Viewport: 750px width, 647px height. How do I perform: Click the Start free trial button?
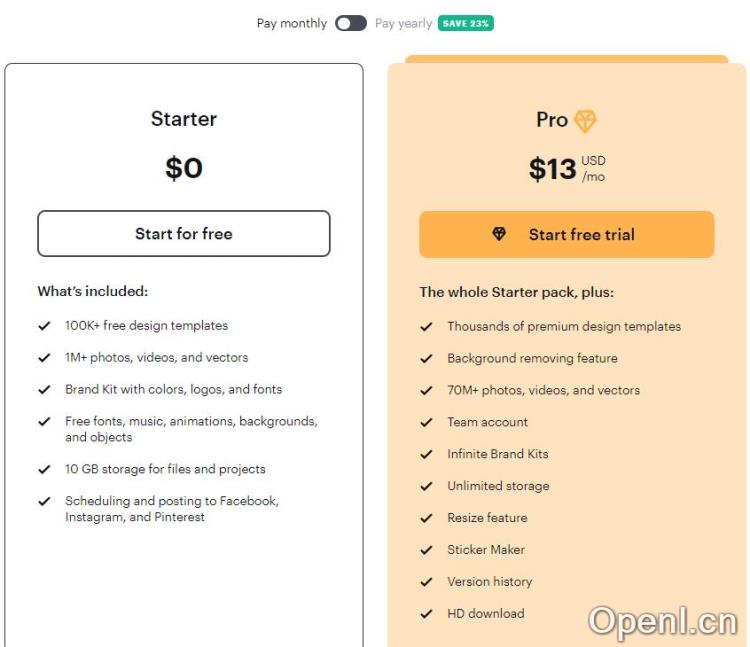point(566,235)
